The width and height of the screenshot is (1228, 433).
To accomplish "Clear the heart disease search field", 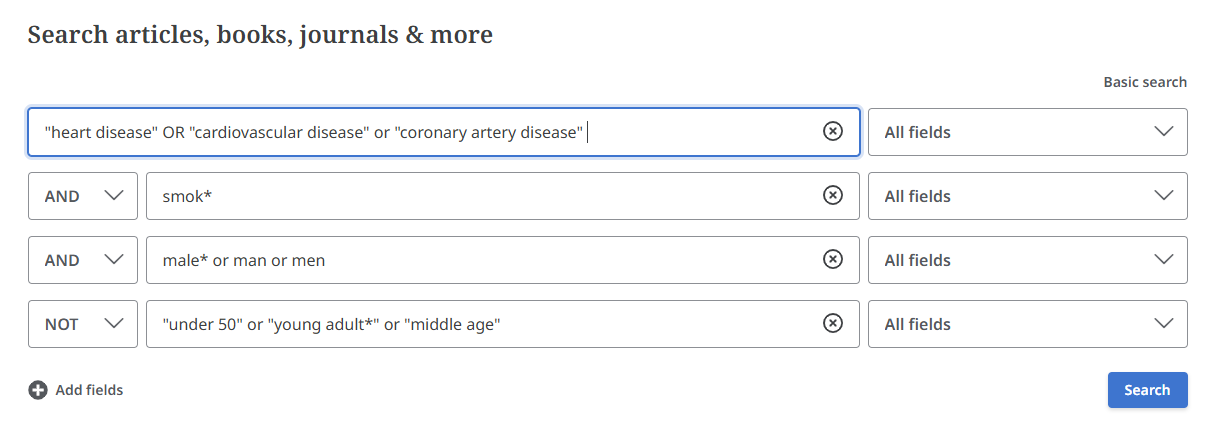I will tap(832, 132).
